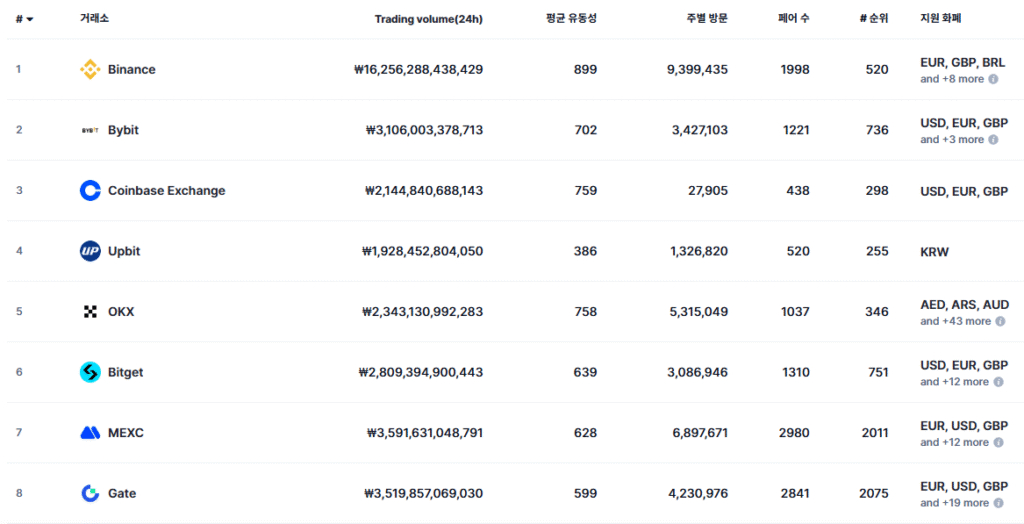1024x524 pixels.
Task: Open the Coinbase Exchange name link
Action: [x=166, y=191]
